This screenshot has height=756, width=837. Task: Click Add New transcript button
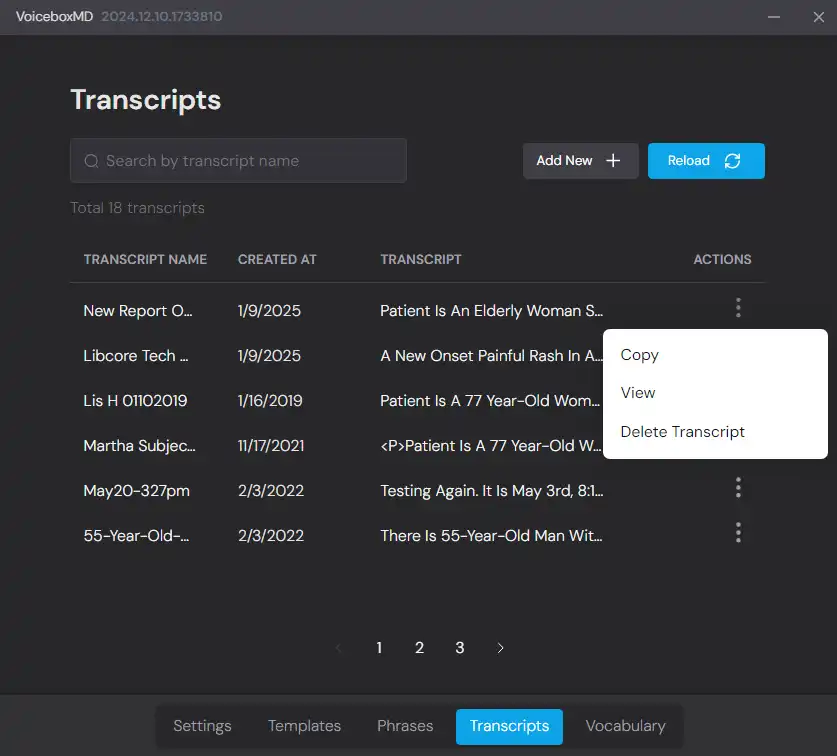pos(580,161)
